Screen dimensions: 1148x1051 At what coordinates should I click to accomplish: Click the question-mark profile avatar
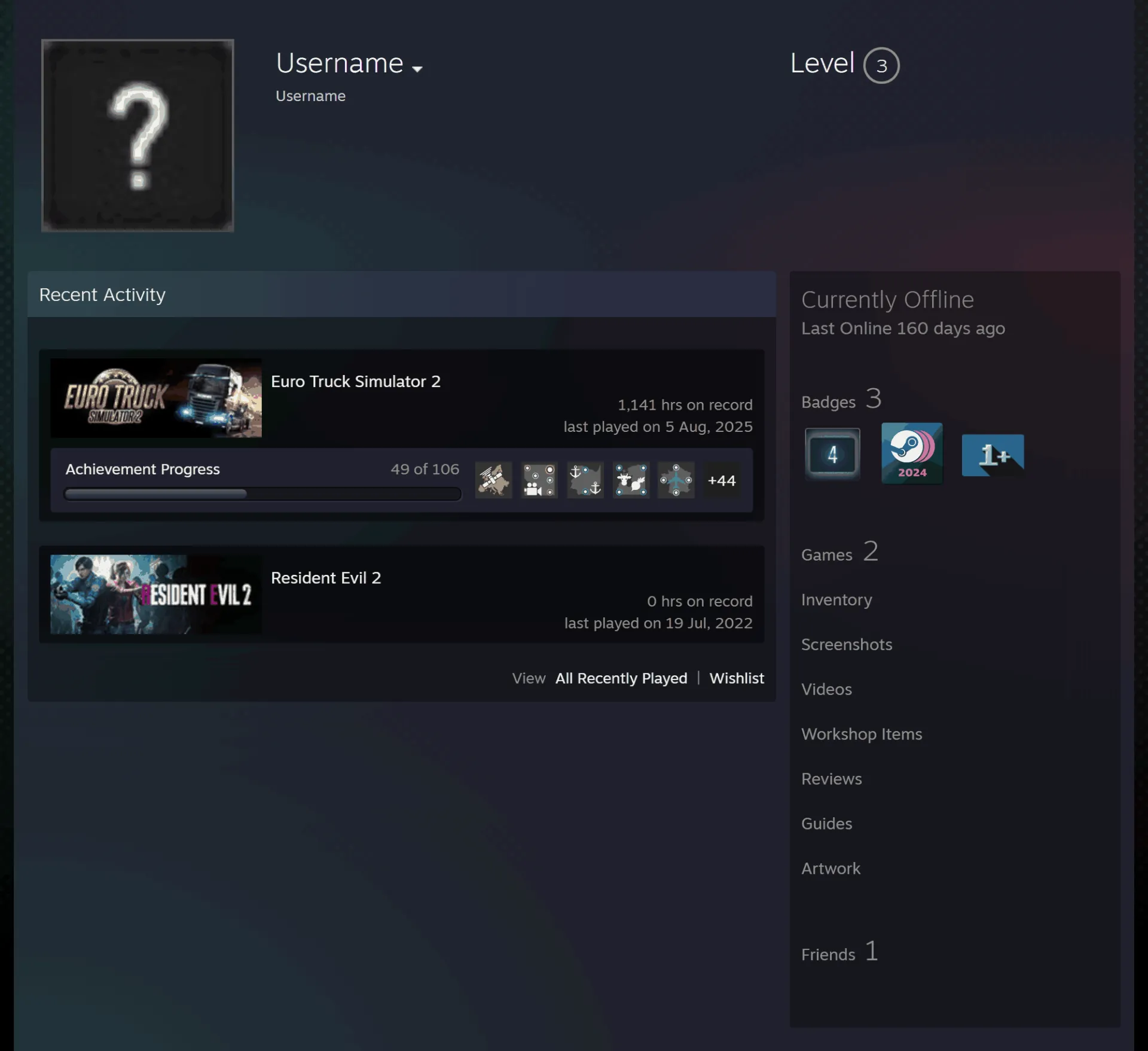(138, 135)
